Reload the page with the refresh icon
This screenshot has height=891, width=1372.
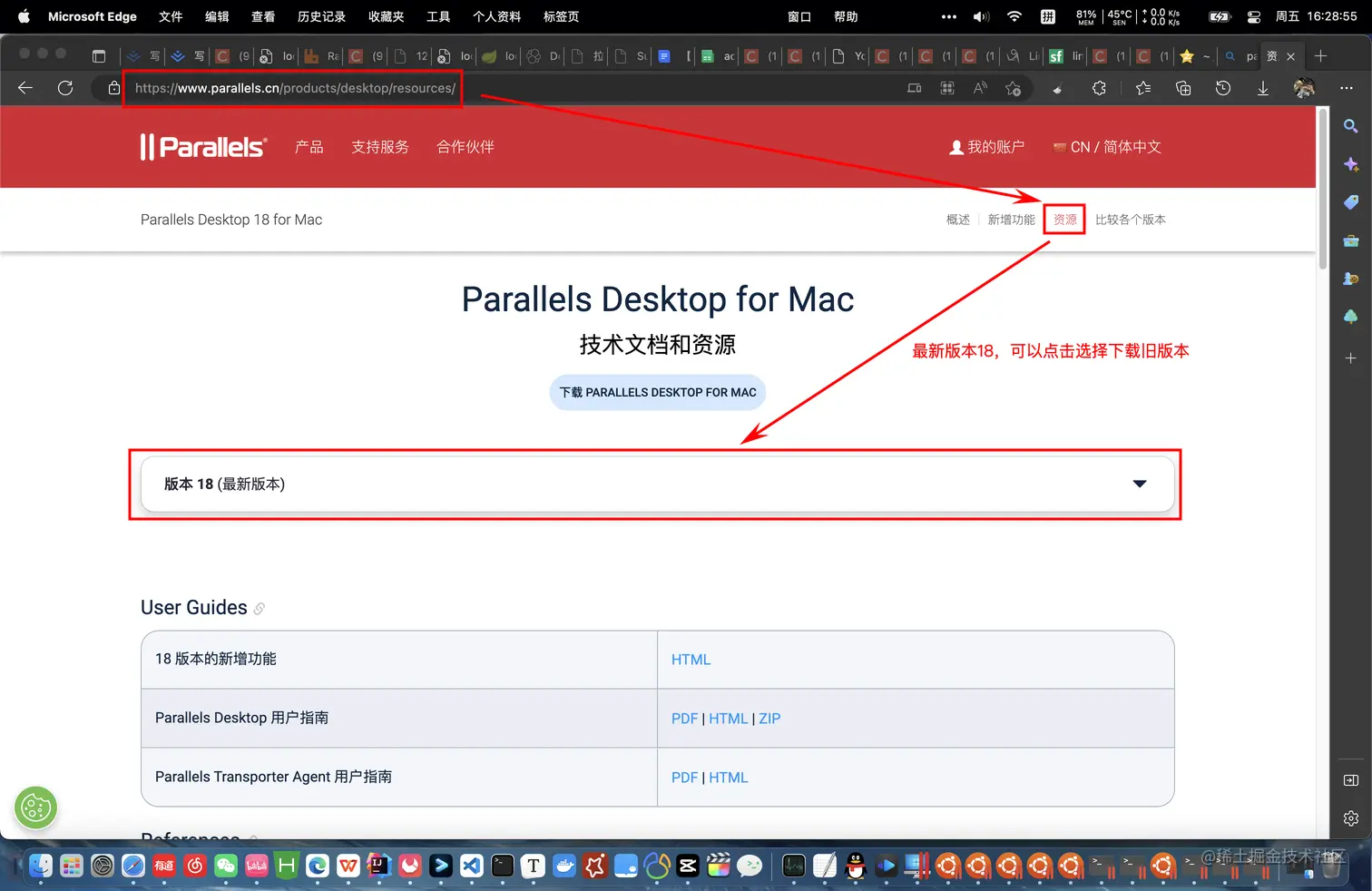(x=65, y=88)
